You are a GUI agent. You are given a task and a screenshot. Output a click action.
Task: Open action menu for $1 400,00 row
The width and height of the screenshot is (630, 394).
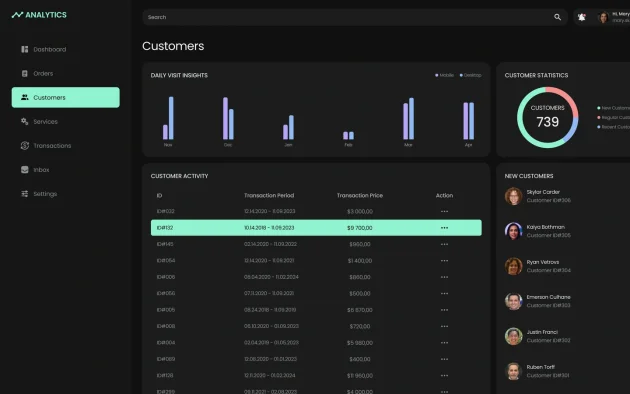coord(444,261)
